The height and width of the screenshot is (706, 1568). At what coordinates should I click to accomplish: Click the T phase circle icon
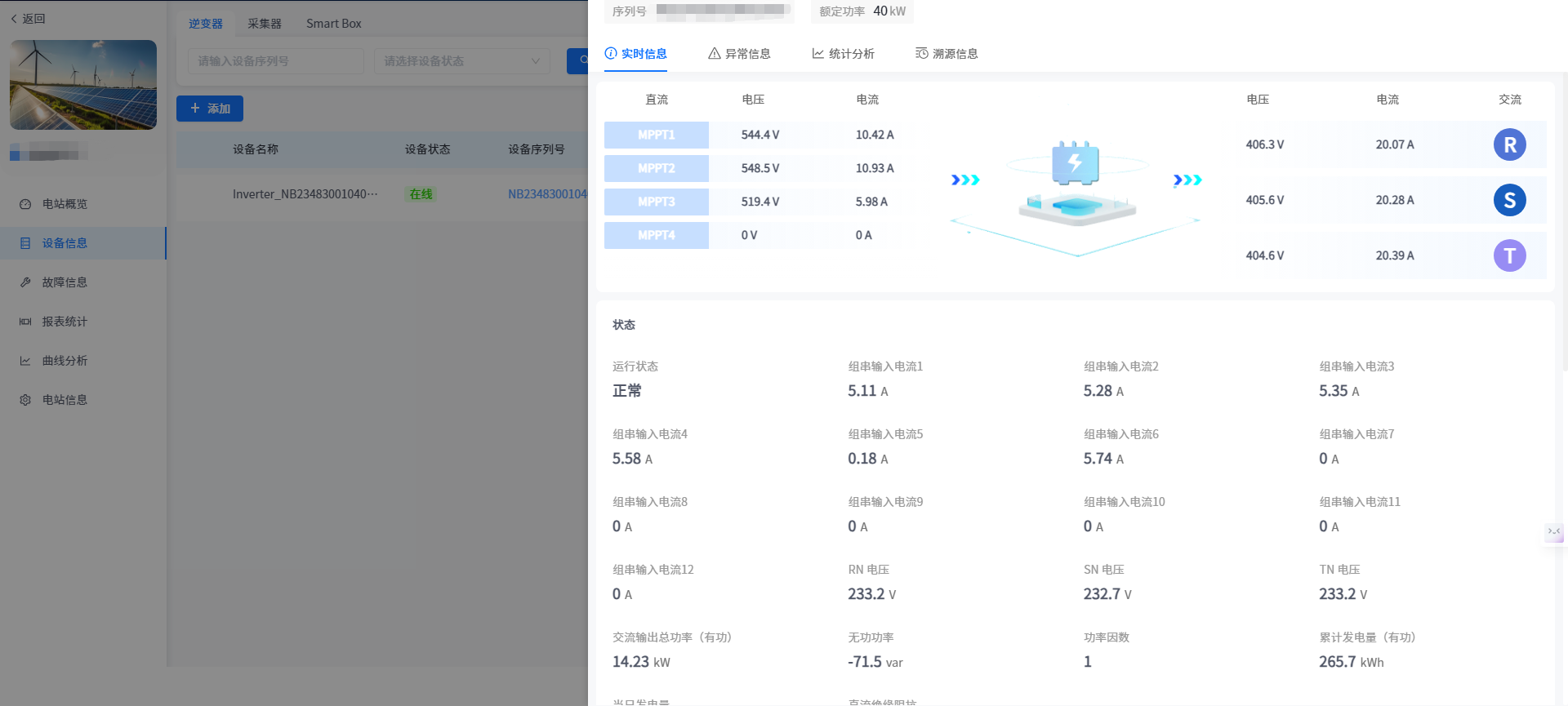1509,255
